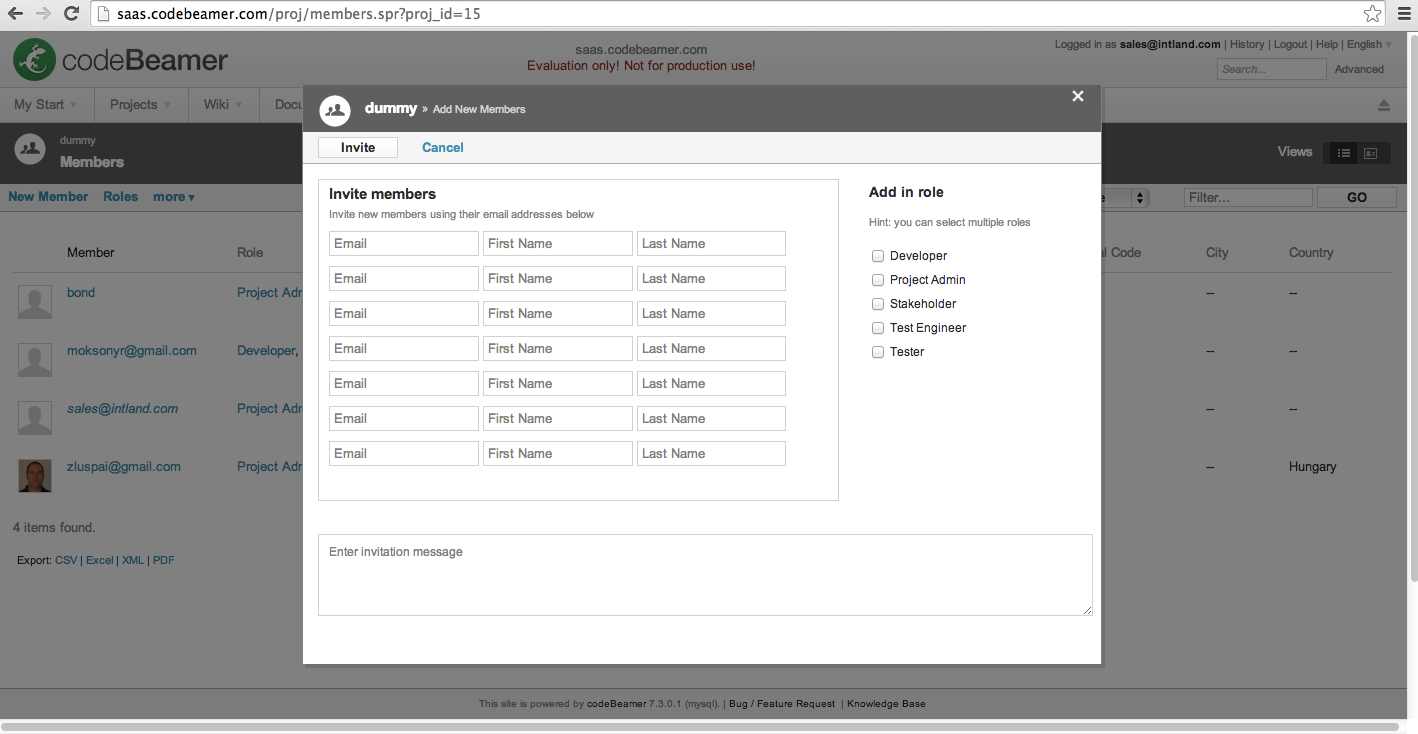This screenshot has height=734, width=1418.
Task: Click the first row Last Name field
Action: pyautogui.click(x=711, y=244)
